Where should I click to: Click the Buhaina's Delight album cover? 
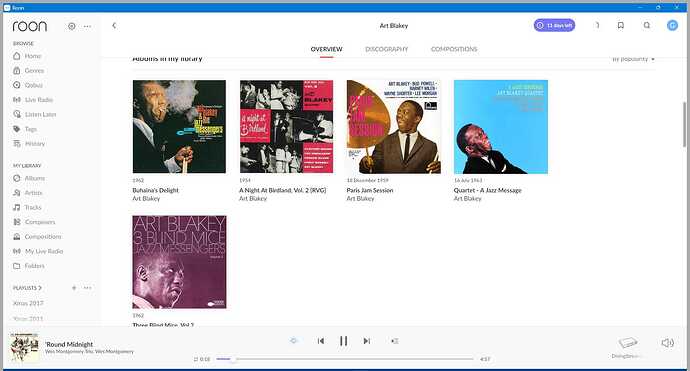click(179, 127)
